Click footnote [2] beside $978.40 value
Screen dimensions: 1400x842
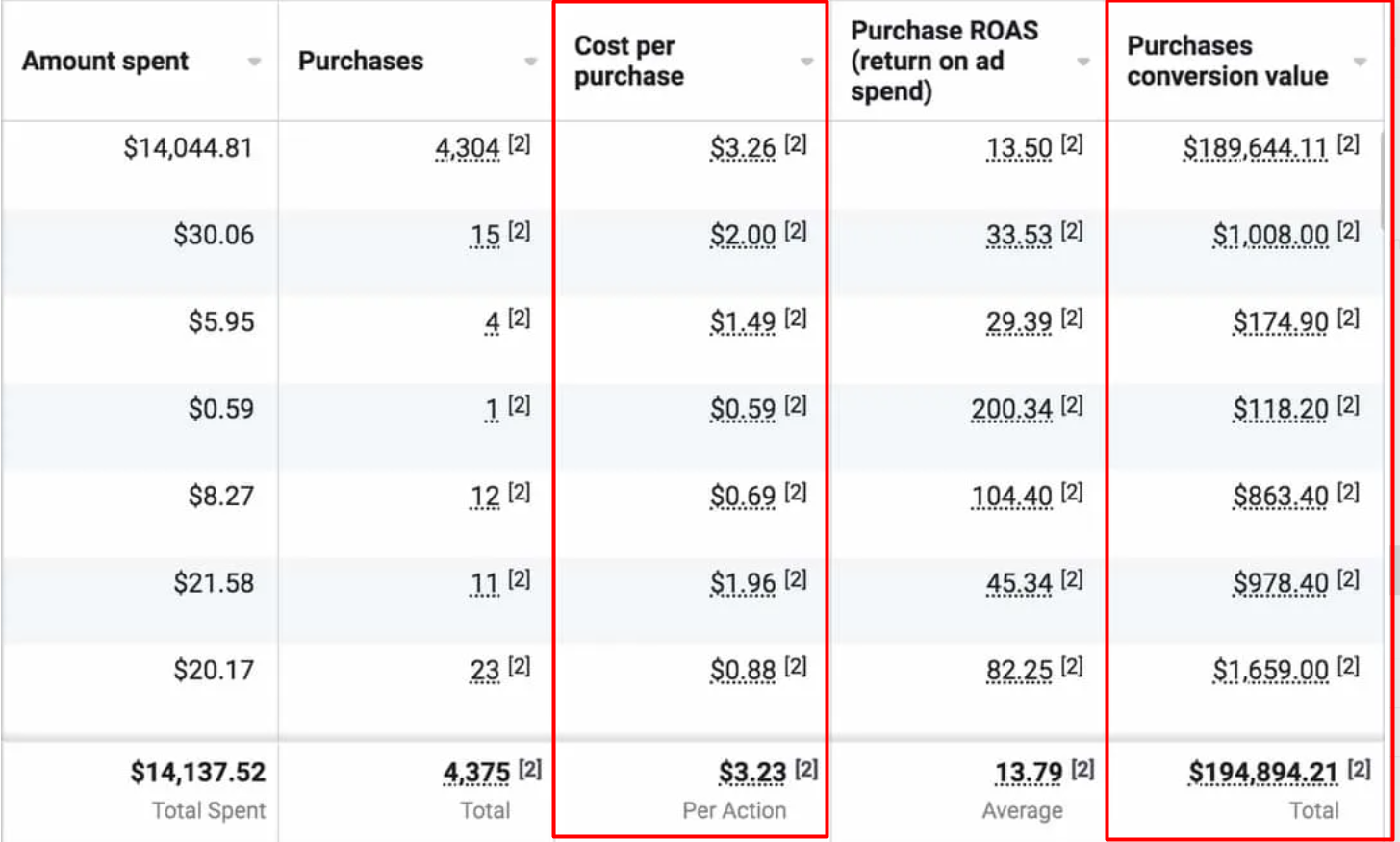(1348, 579)
